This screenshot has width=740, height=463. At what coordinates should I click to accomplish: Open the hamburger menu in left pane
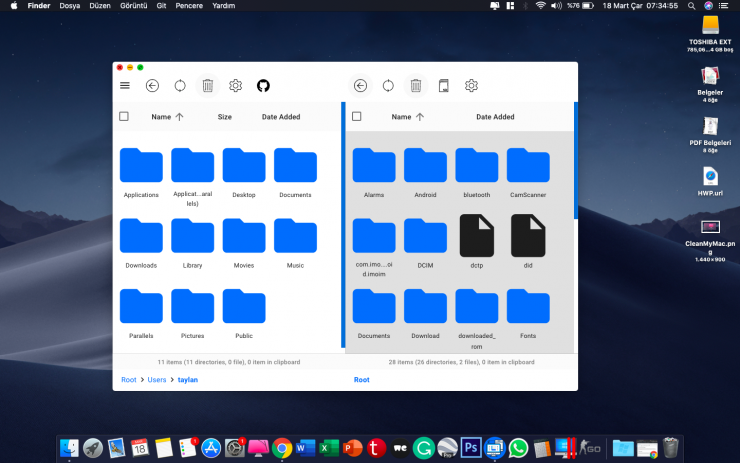(125, 85)
